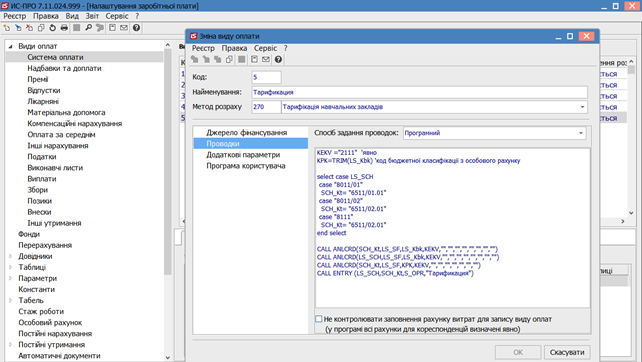This screenshot has height=362, width=642.
Task: Open the main 'Вид' menu
Action: coord(72,16)
